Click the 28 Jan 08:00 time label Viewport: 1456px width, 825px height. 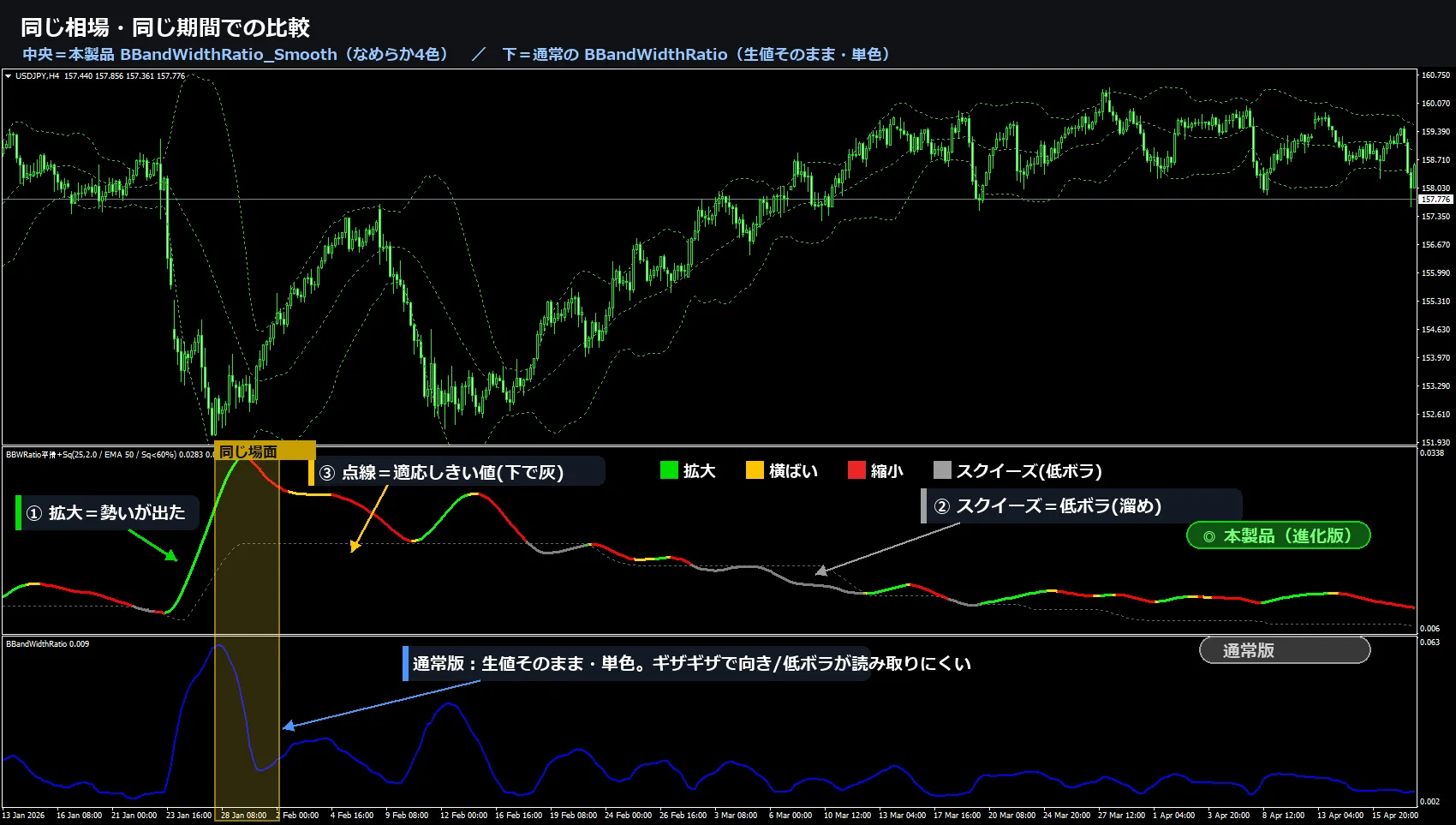coord(243,816)
